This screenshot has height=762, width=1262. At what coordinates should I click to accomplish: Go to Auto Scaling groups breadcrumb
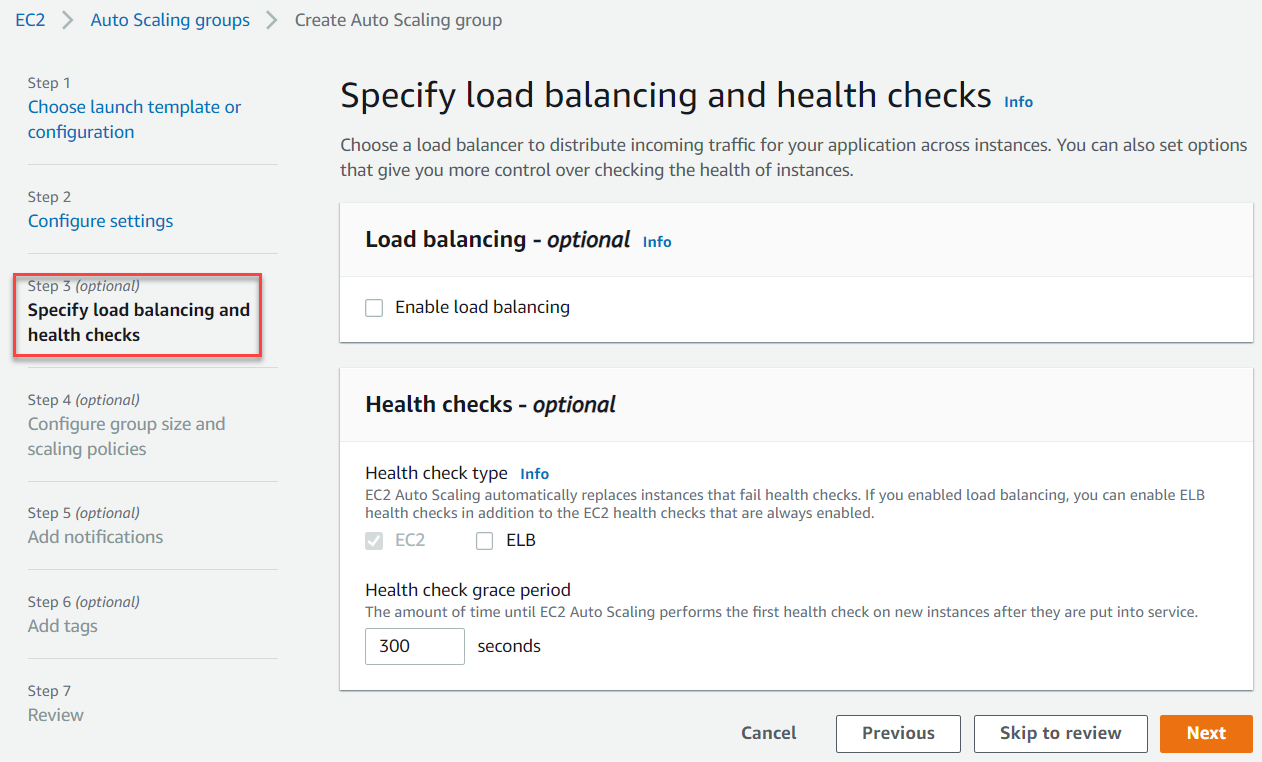point(170,20)
